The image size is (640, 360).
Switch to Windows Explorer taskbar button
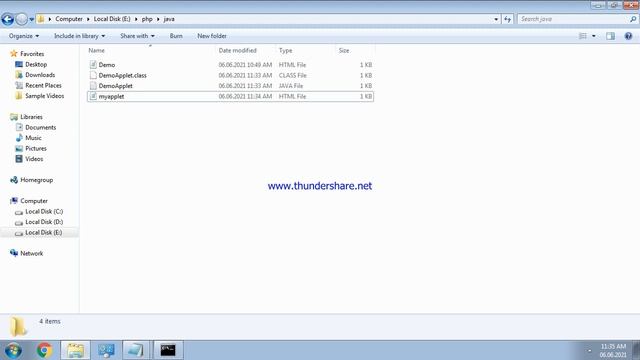point(76,350)
